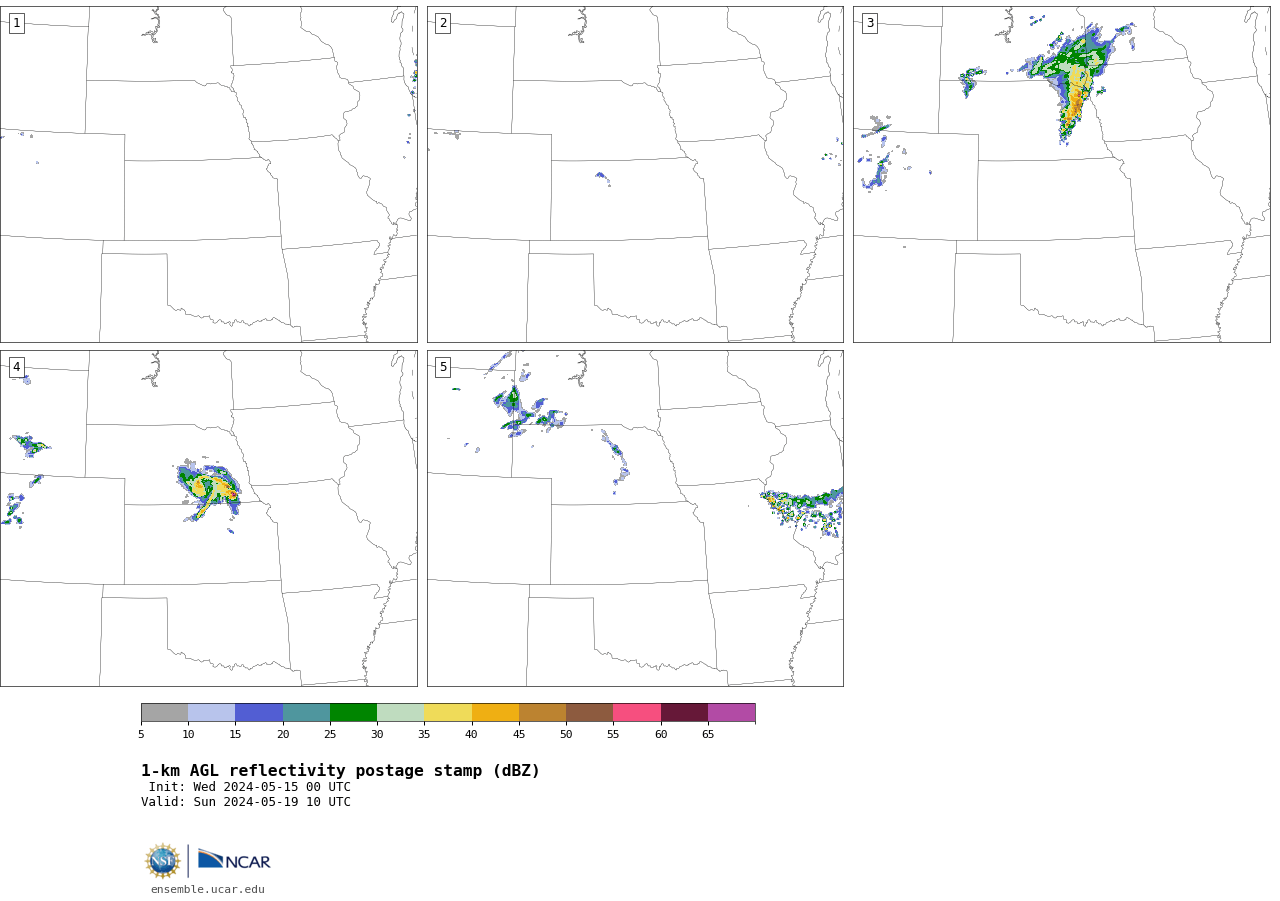This screenshot has width=1280, height=901.
Task: Click the blue 15-20 dBZ swatch
Action: [259, 712]
